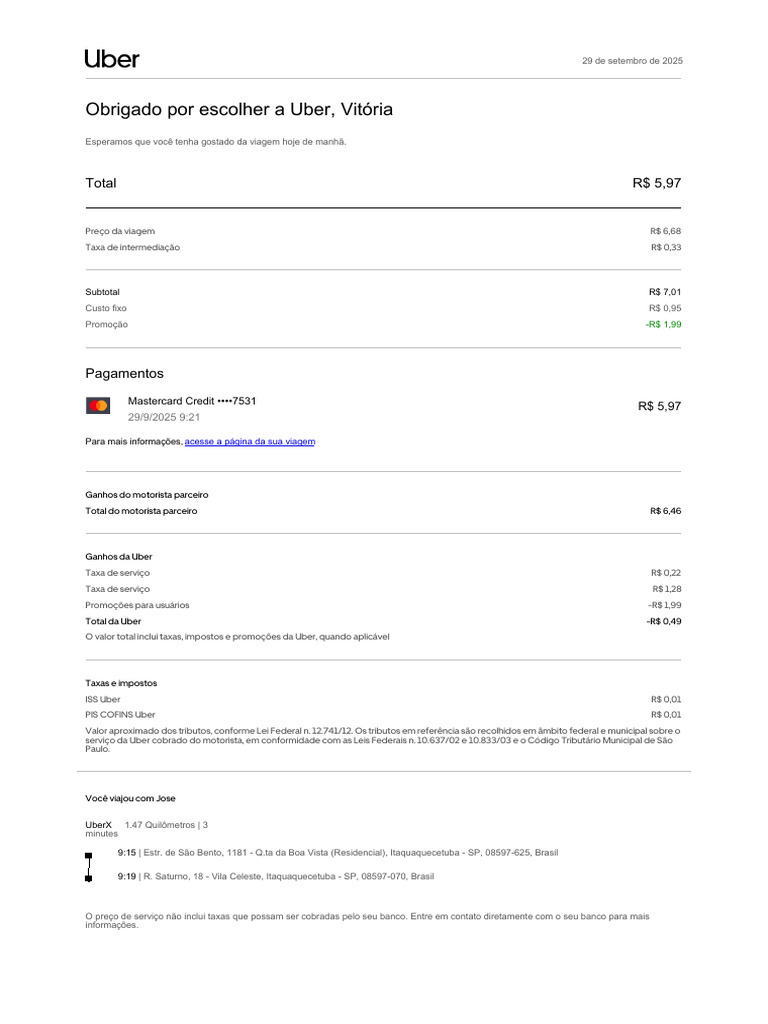This screenshot has height=1024, width=768.
Task: Click the ISS Uber tax row
Action: 383,699
